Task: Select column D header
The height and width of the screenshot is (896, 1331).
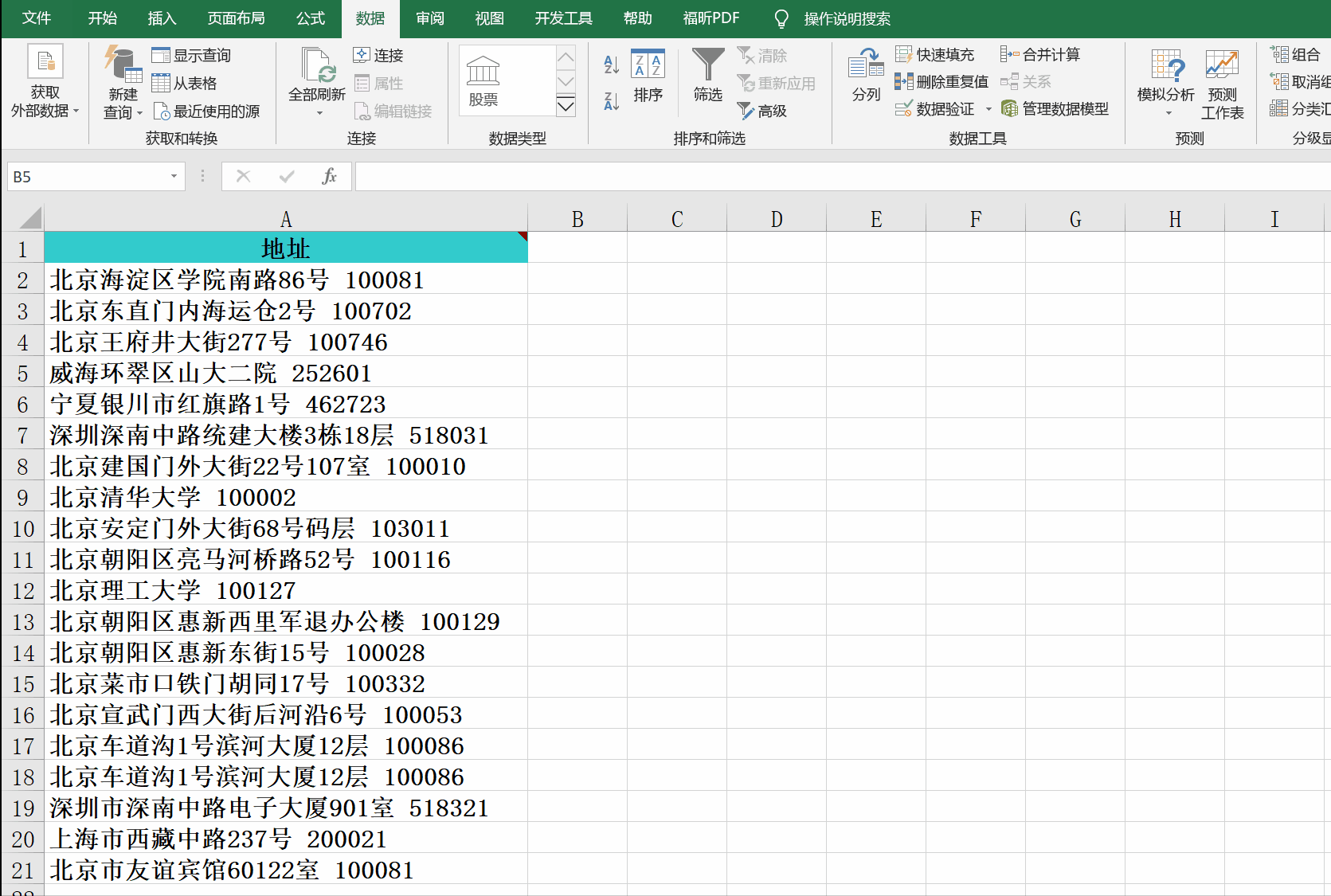Action: click(777, 219)
